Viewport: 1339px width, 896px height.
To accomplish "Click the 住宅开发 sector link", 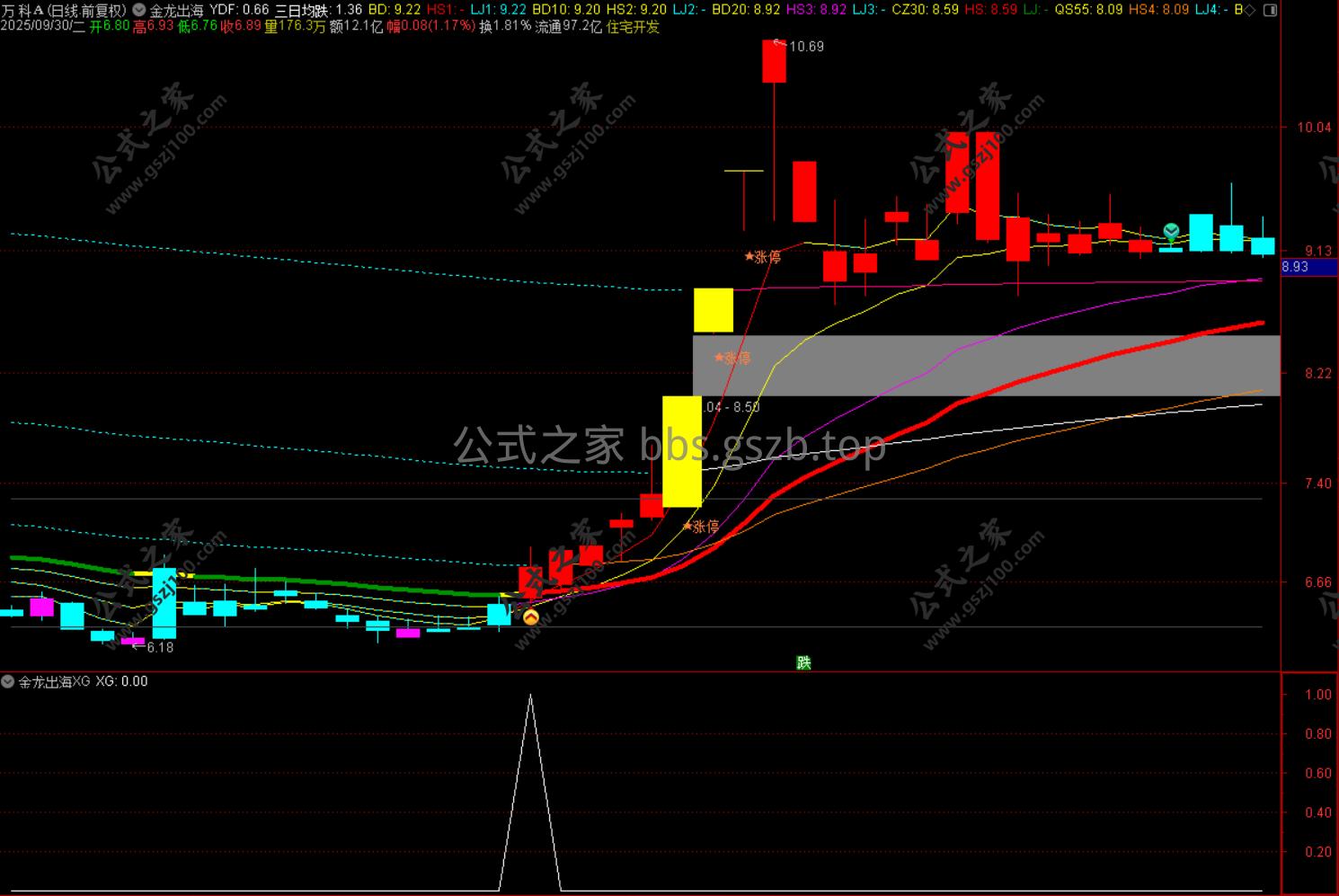I will (x=633, y=27).
